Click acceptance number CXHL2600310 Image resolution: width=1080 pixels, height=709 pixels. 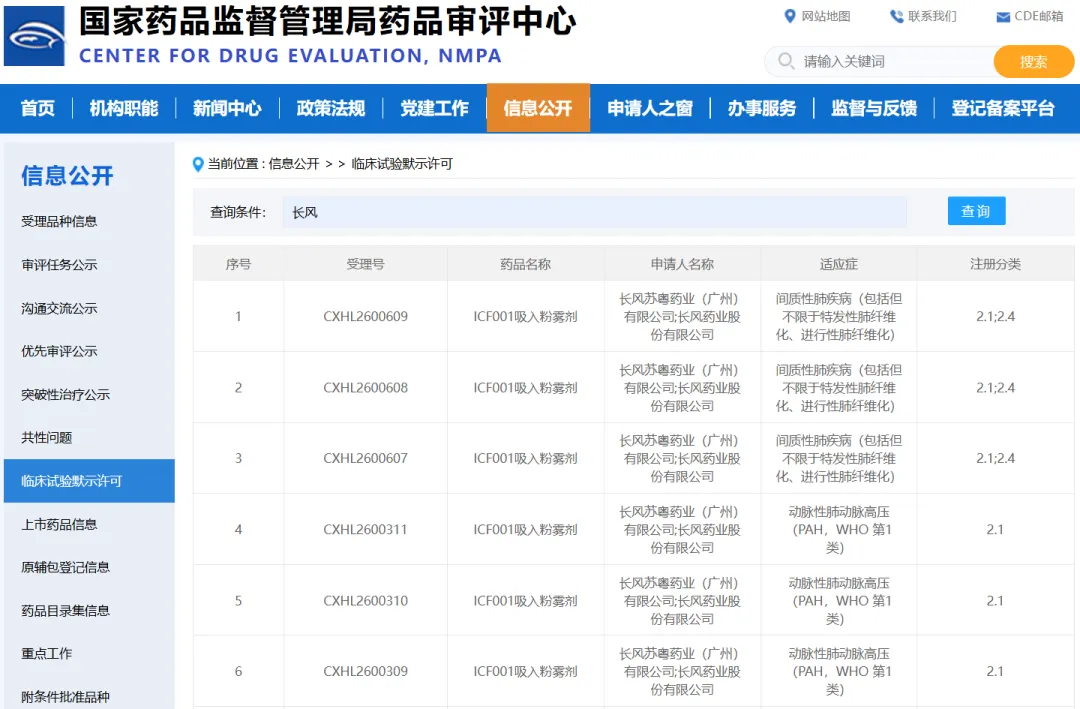[x=366, y=601]
